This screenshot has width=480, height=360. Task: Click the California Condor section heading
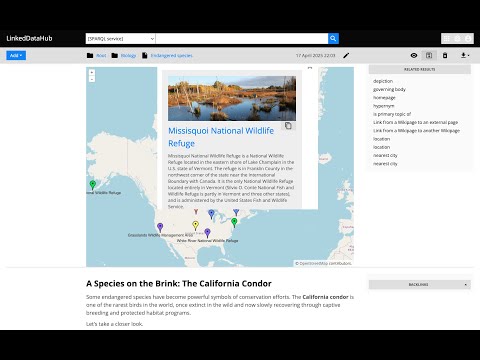[x=179, y=284]
